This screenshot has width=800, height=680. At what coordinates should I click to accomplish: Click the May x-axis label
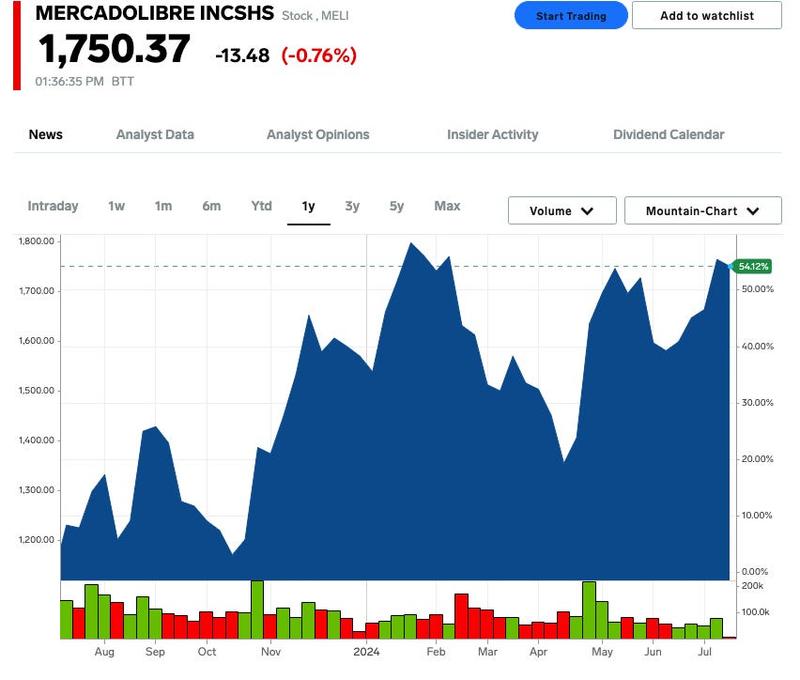click(x=602, y=652)
